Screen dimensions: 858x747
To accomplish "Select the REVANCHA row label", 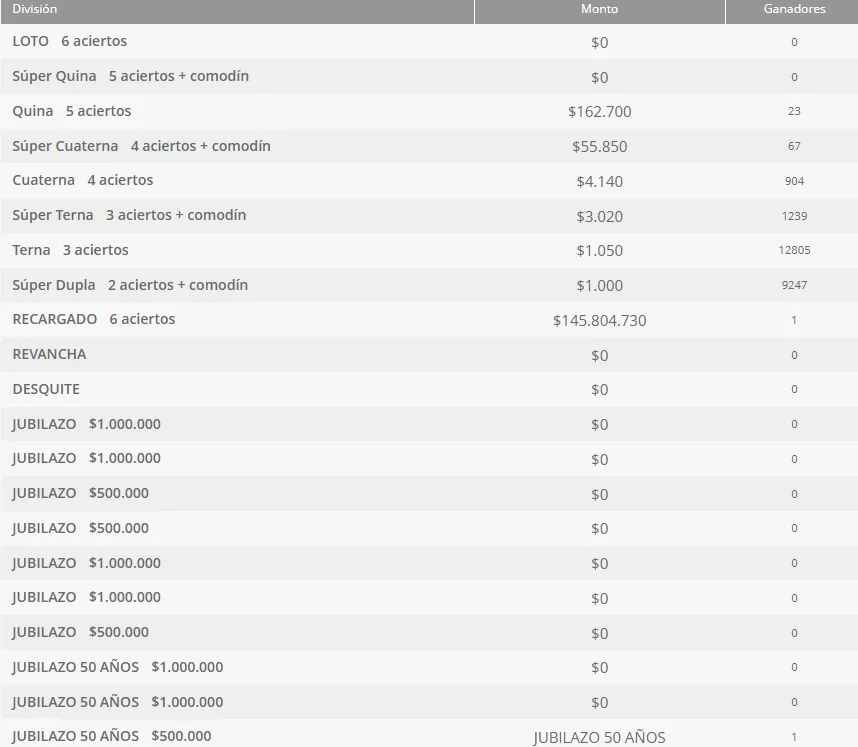I will tap(49, 355).
